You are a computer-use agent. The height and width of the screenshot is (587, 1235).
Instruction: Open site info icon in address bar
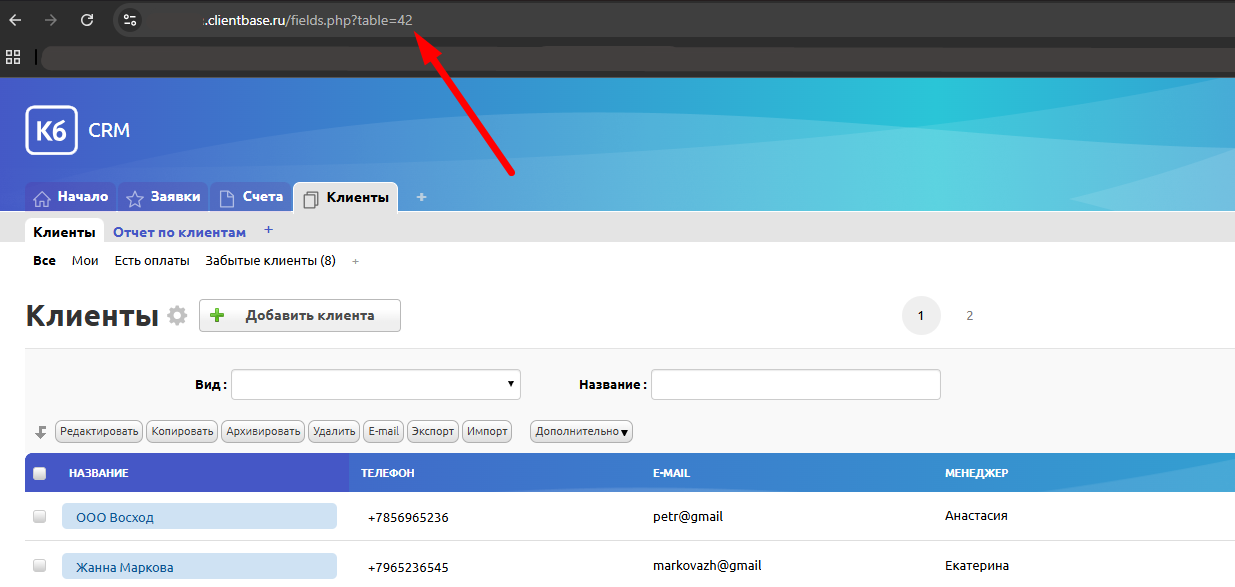pos(129,20)
